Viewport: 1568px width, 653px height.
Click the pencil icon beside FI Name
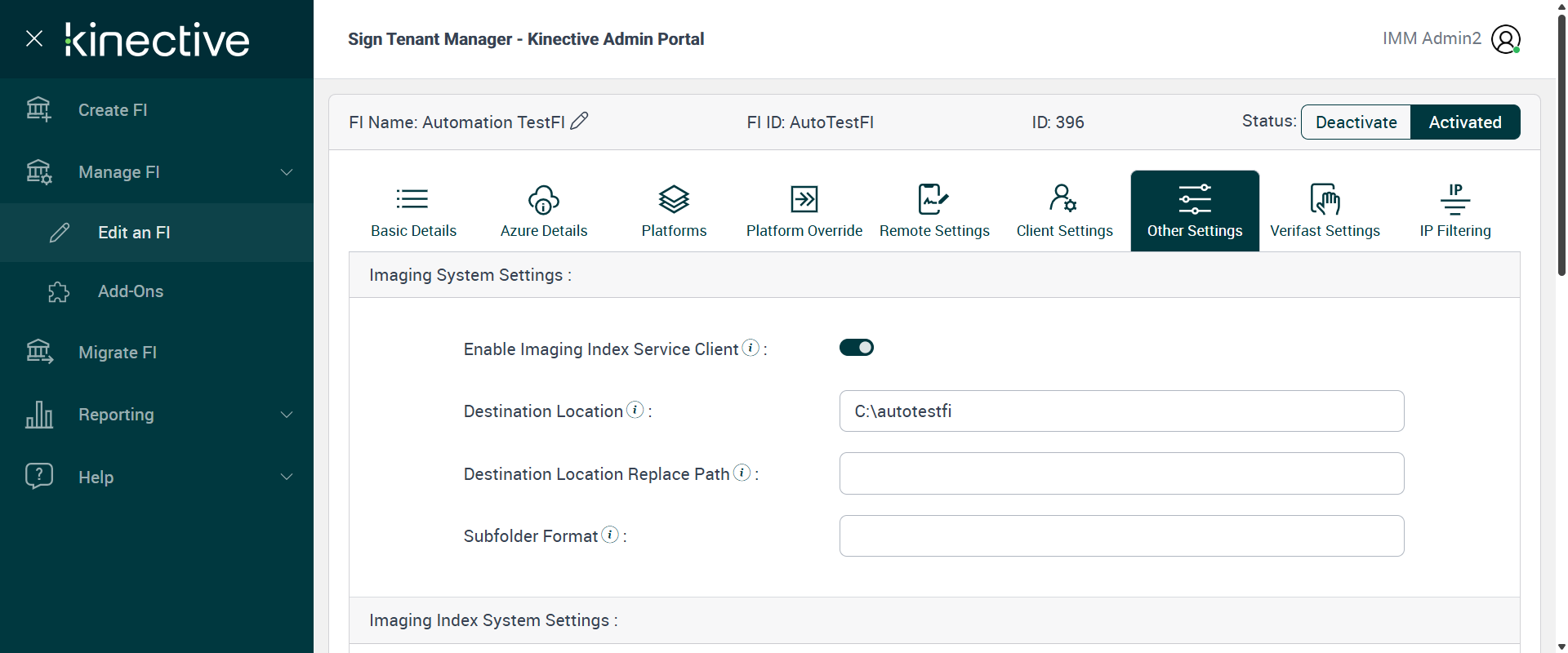coord(579,122)
